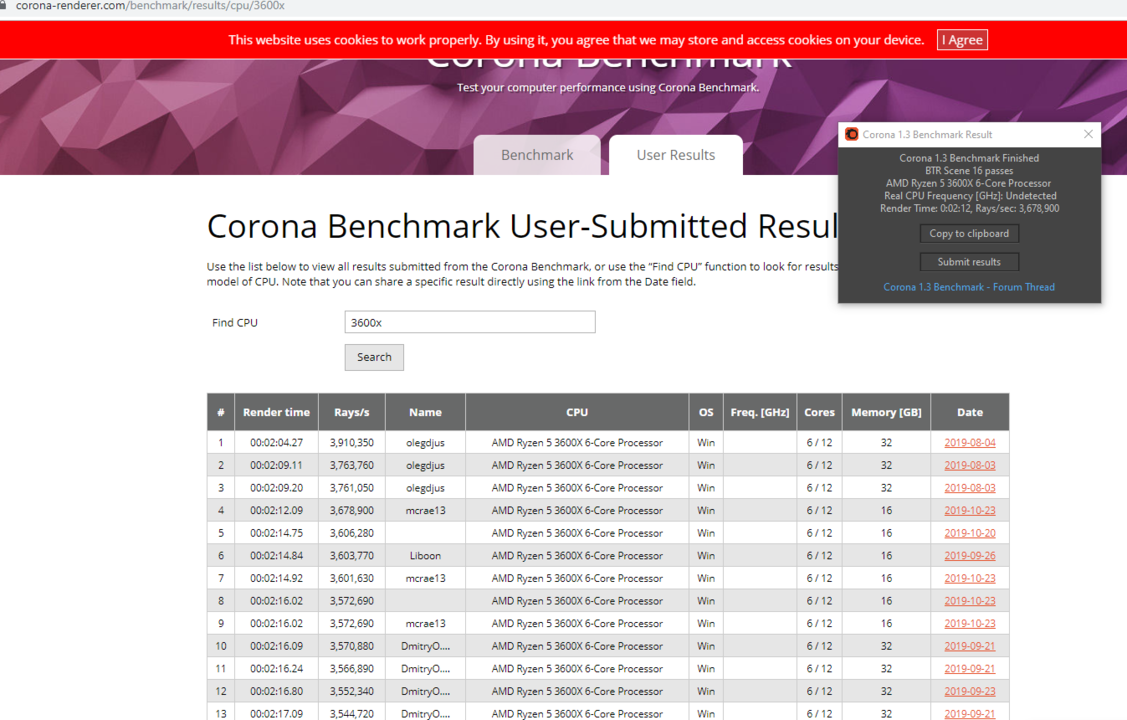Image resolution: width=1127 pixels, height=720 pixels.
Task: Click the Cores column header
Action: click(x=819, y=412)
